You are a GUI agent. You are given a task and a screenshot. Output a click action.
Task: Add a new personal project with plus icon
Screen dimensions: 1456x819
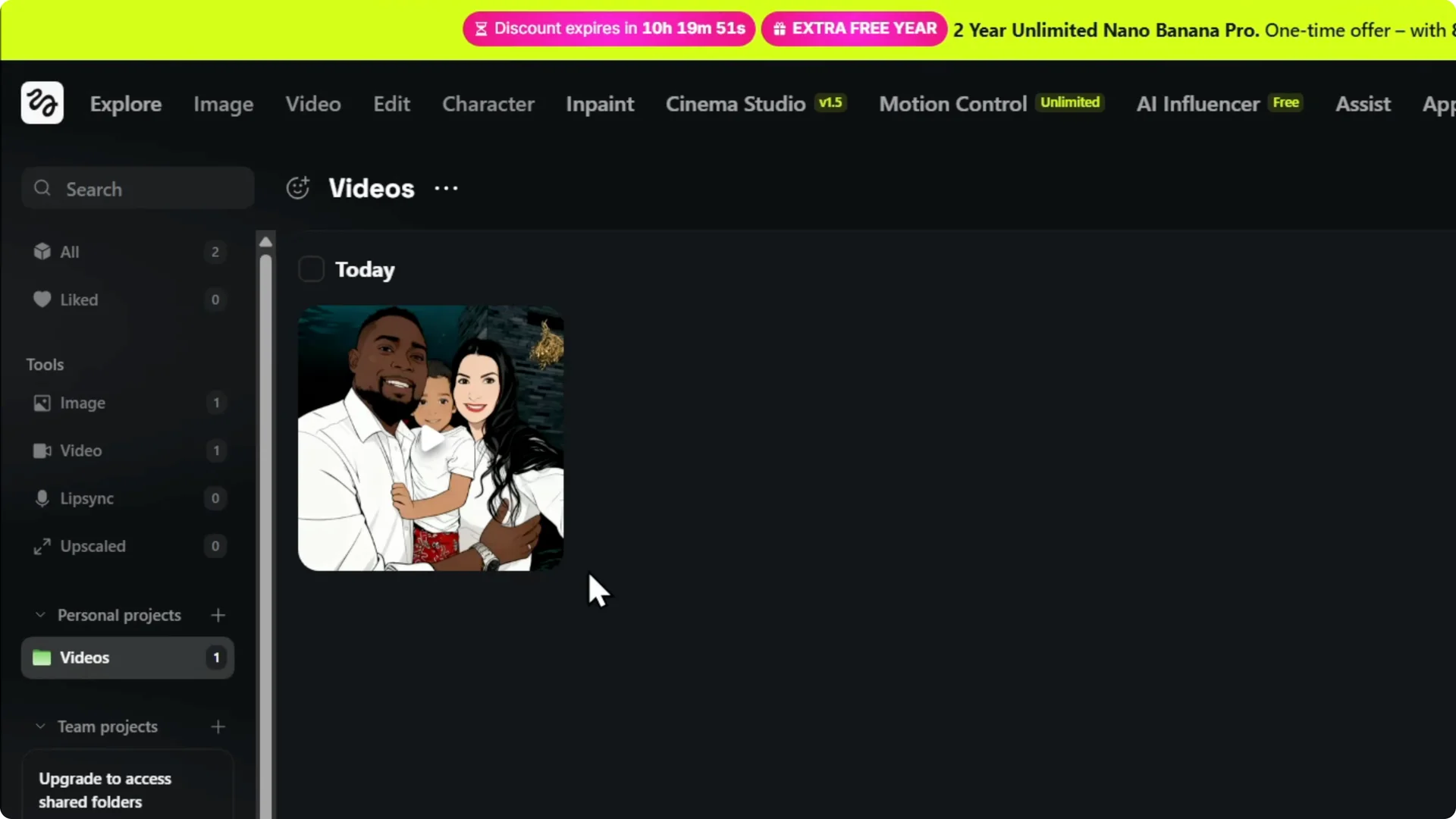(218, 615)
